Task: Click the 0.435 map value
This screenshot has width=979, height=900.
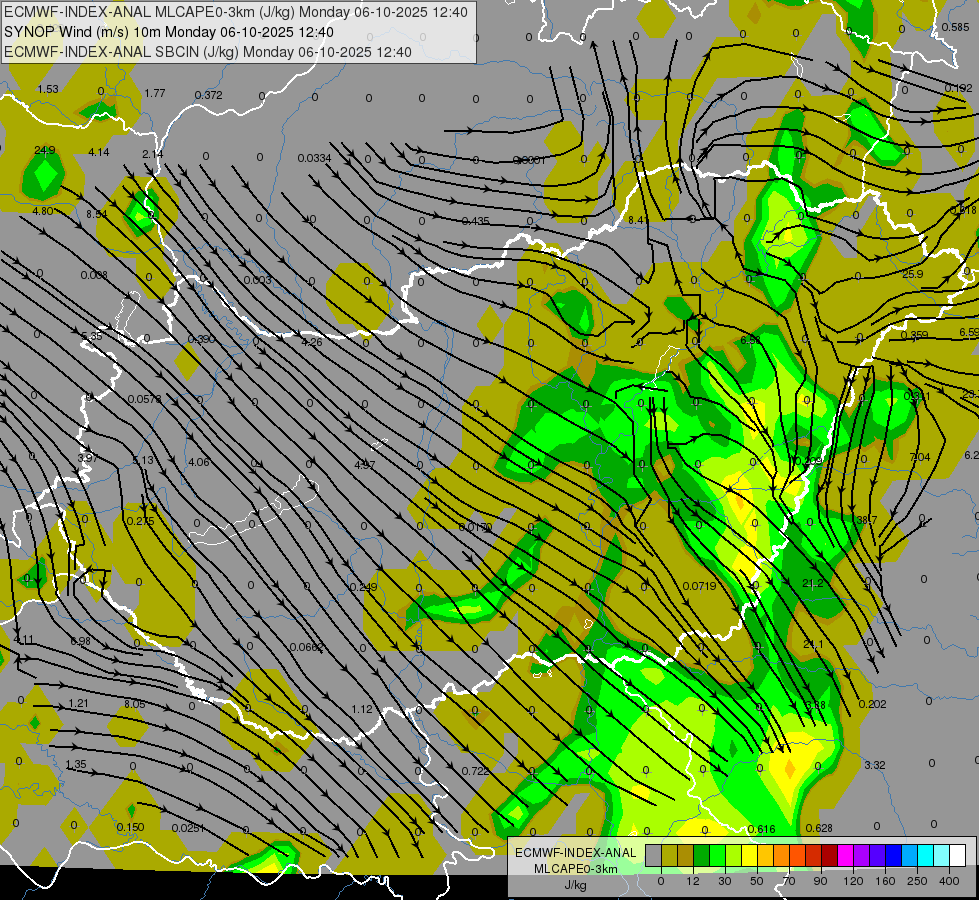Action: pos(476,221)
